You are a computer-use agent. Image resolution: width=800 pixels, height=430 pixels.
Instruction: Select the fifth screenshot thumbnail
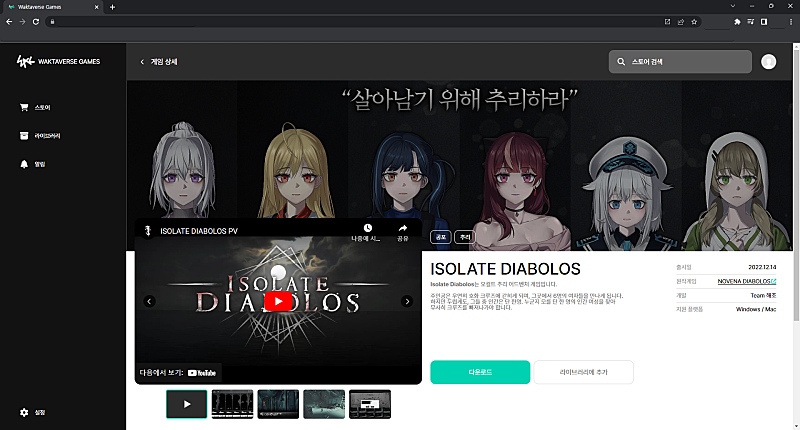pos(370,404)
